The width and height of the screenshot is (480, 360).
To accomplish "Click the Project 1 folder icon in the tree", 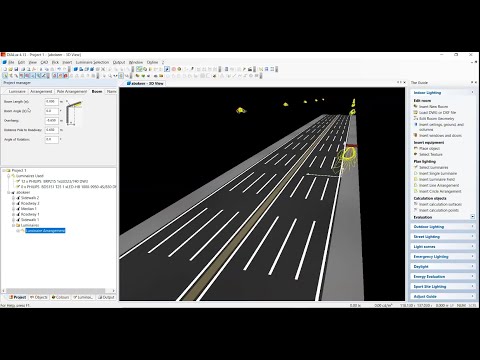I will click(9, 170).
